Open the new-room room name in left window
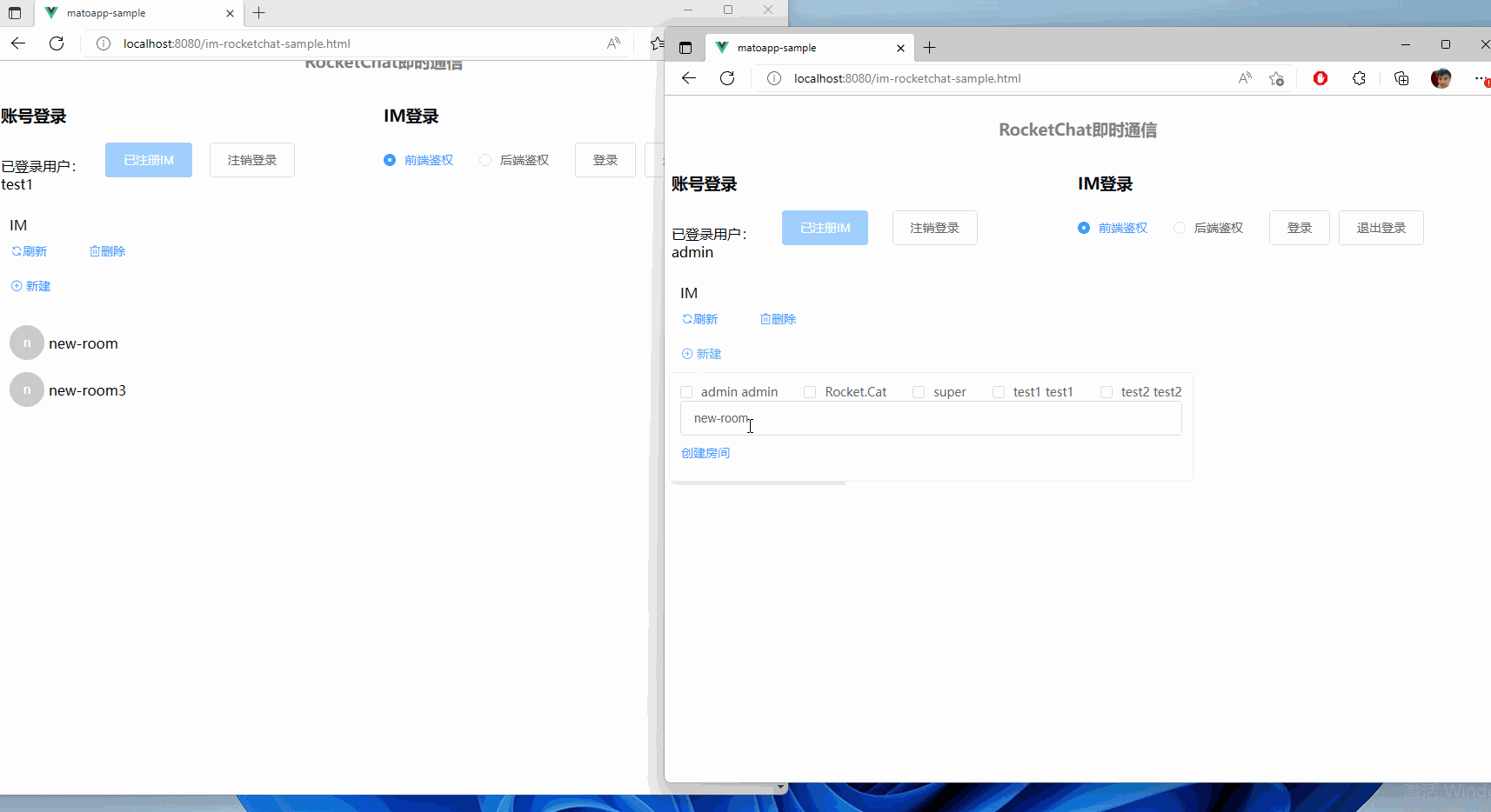This screenshot has height=812, width=1491. point(84,343)
